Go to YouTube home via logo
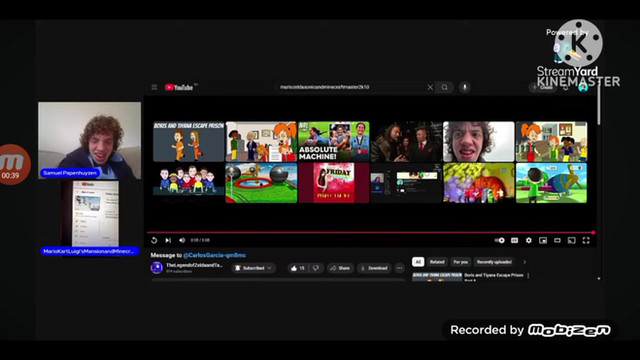 pyautogui.click(x=179, y=87)
